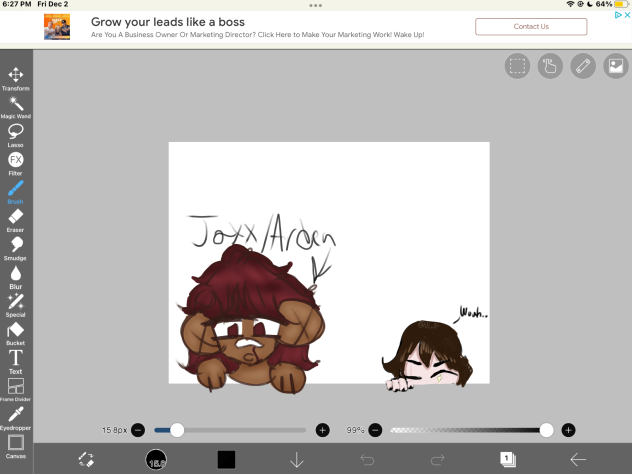Open the selection area menu icon
This screenshot has height=474, width=632.
point(517,66)
